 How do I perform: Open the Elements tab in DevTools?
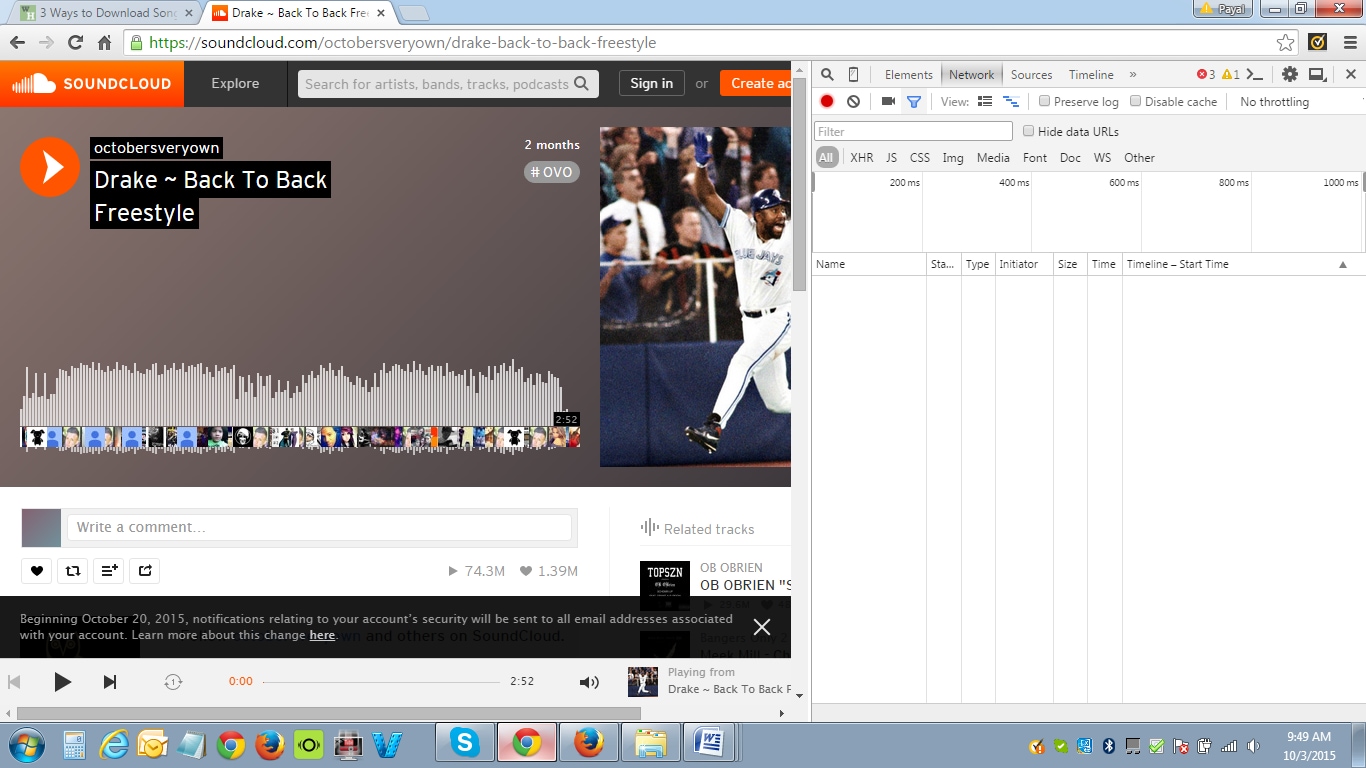[x=908, y=75]
